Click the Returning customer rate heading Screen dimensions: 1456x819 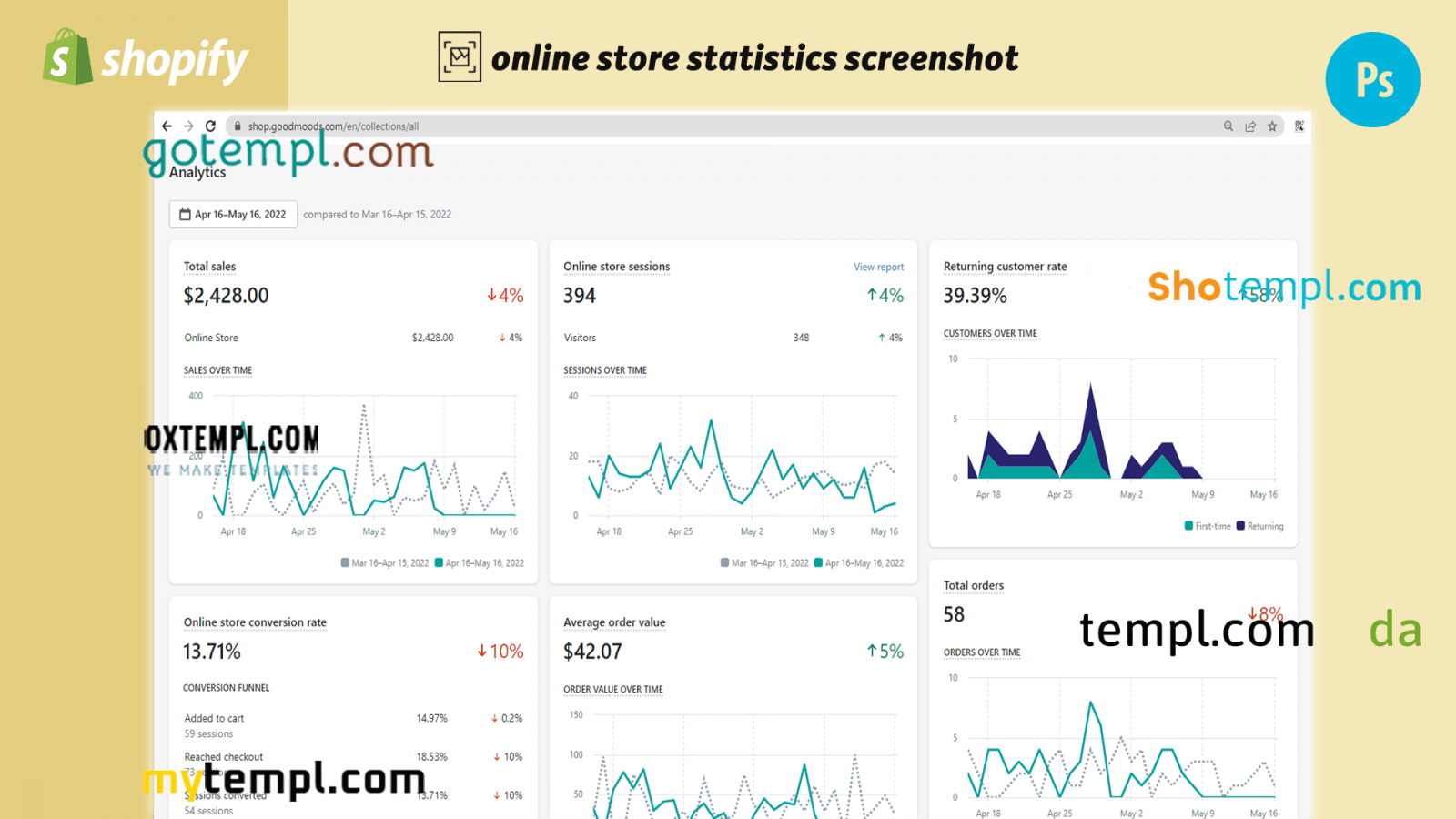tap(1005, 267)
